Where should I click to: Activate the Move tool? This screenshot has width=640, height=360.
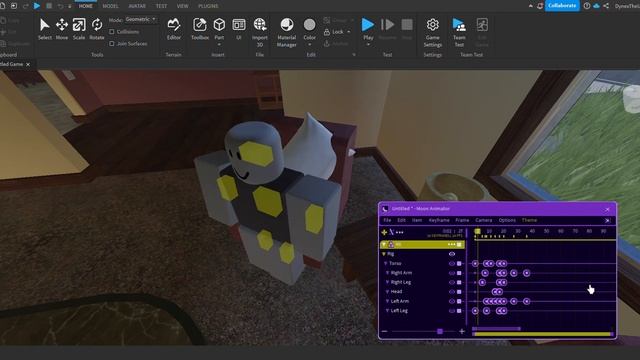pos(62,29)
